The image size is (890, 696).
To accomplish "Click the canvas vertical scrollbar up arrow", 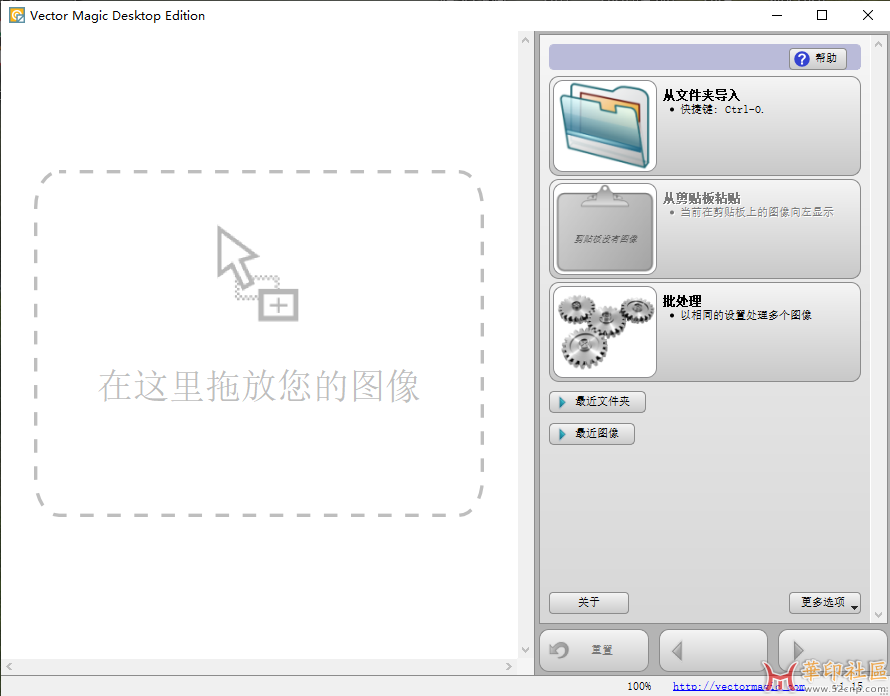I will [525, 40].
